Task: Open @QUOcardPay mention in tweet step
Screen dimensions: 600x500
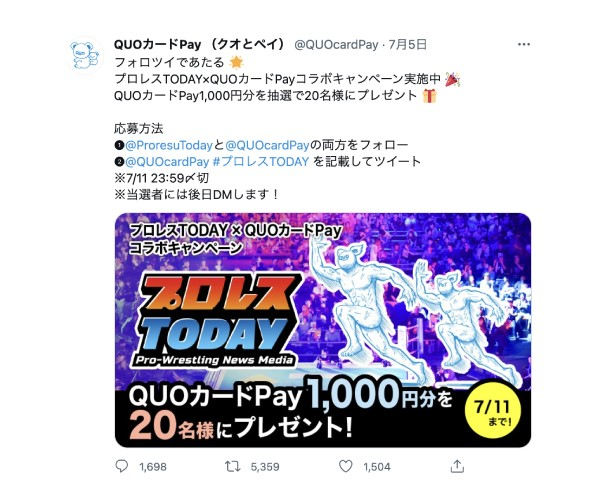Action: coord(167,161)
